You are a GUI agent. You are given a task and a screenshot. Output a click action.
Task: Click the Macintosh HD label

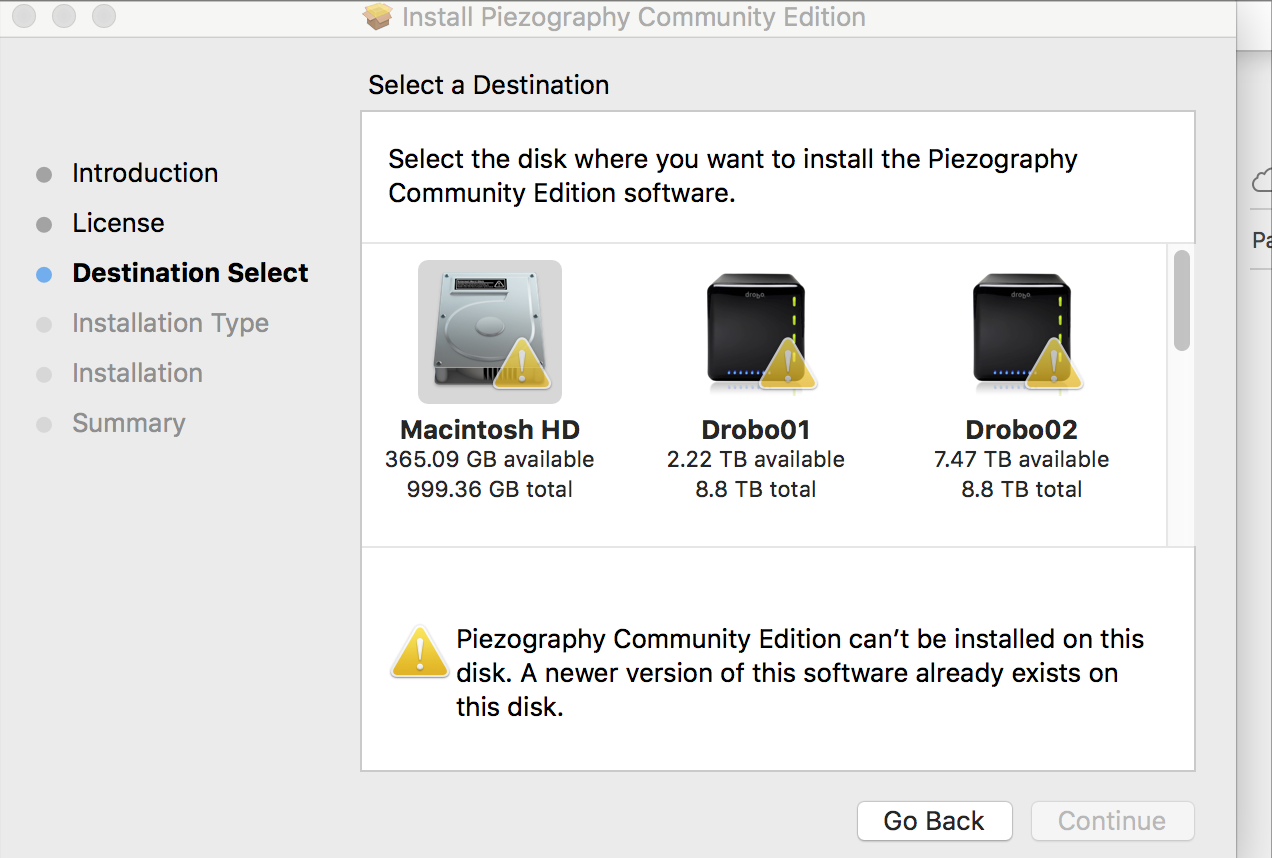[490, 430]
